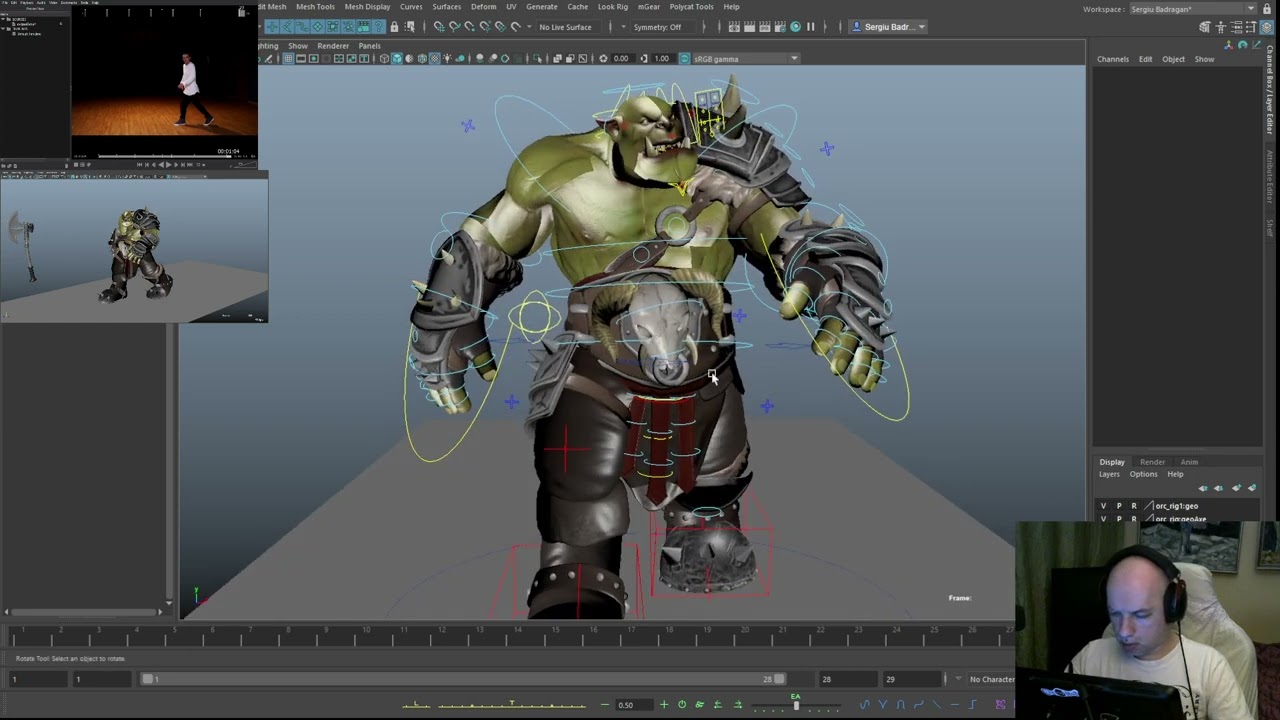Click the move layer up icon
1280x720 pixels.
point(1203,488)
